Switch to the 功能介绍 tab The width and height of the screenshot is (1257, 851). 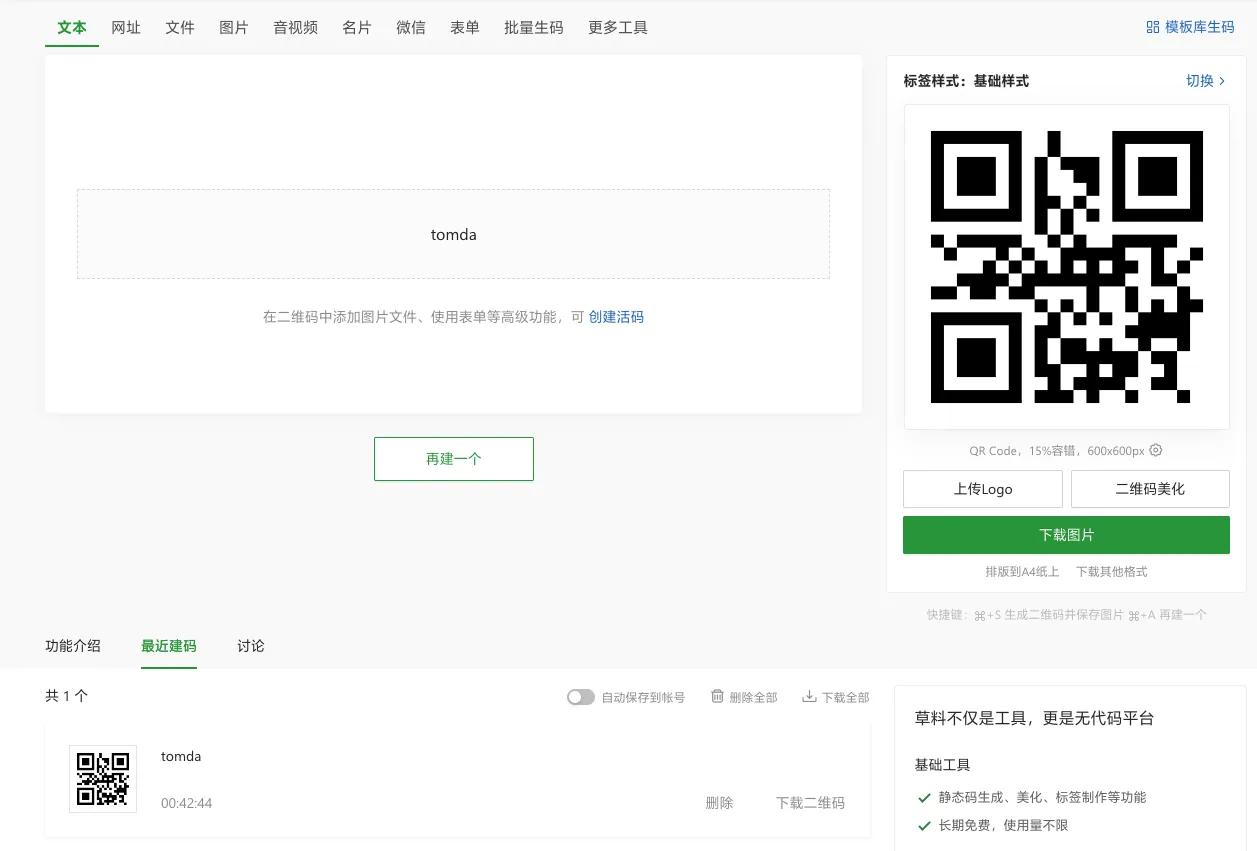(x=73, y=646)
